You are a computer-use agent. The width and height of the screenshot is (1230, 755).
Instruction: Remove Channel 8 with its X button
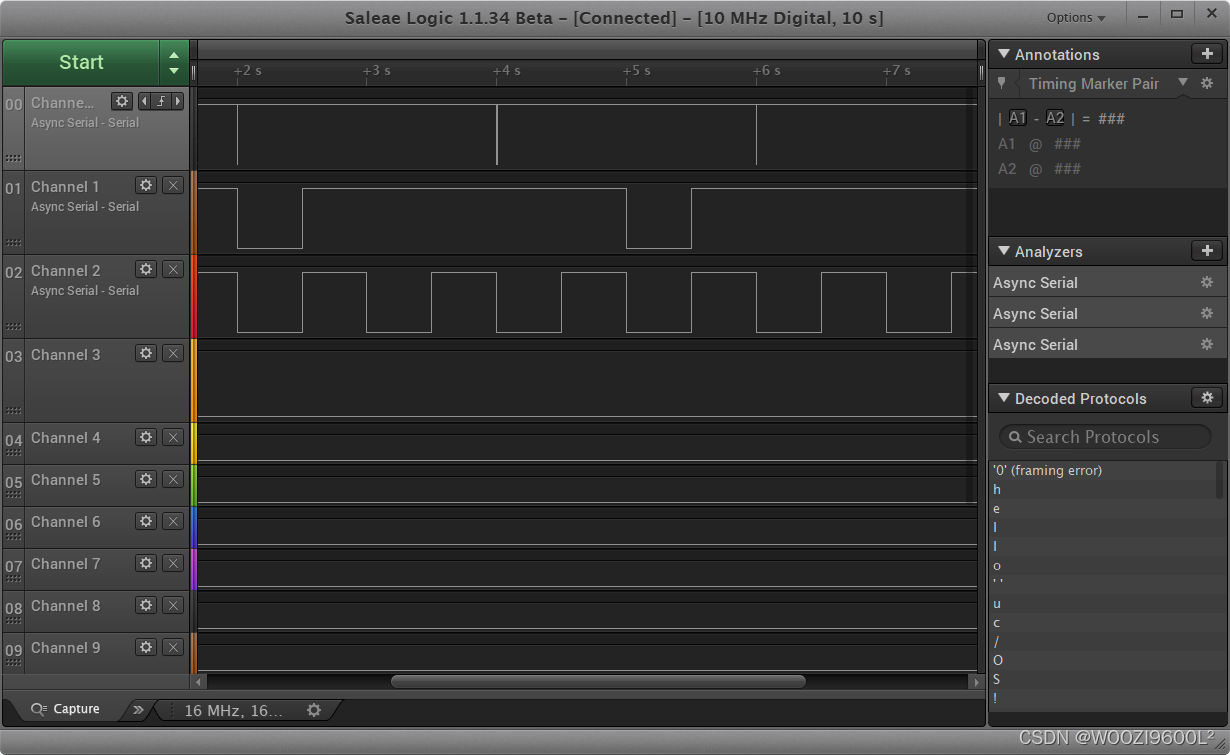(173, 605)
